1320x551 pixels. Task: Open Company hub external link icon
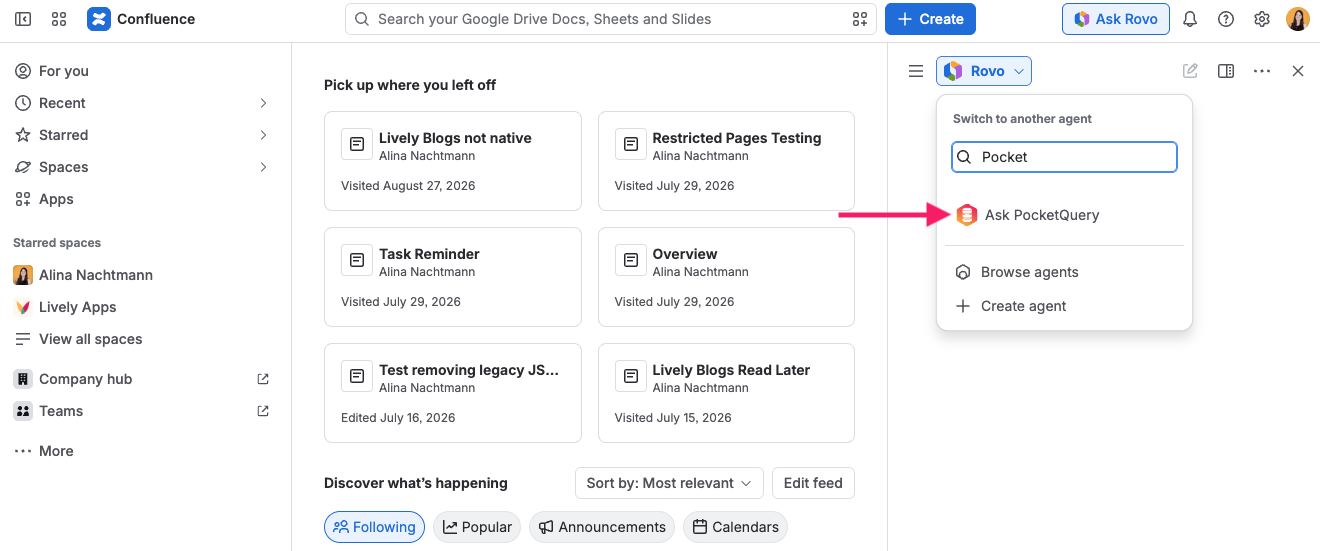coord(263,379)
